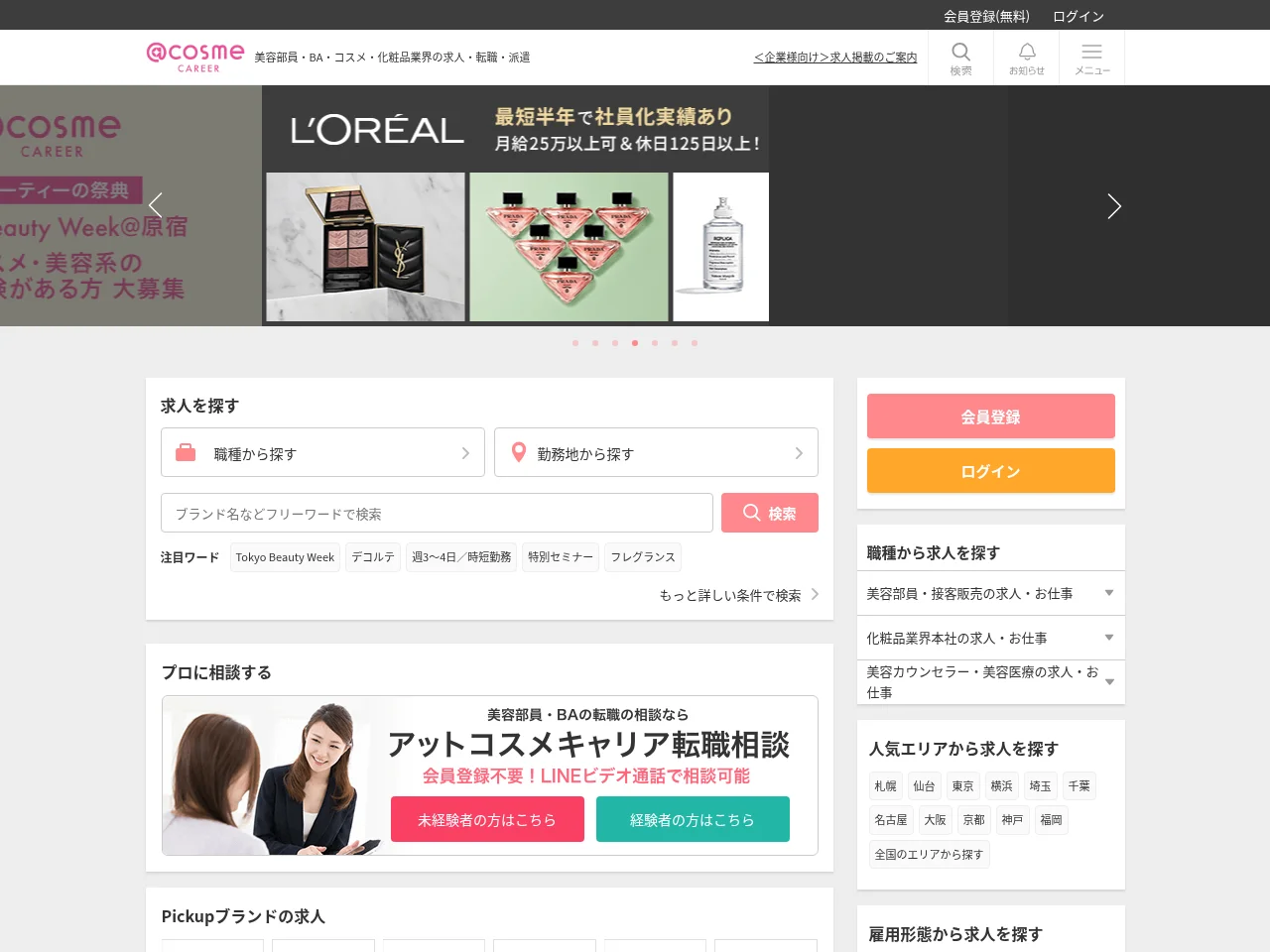The width and height of the screenshot is (1270, 952).
Task: Open 勤務地から探す location selector
Action: click(x=656, y=452)
